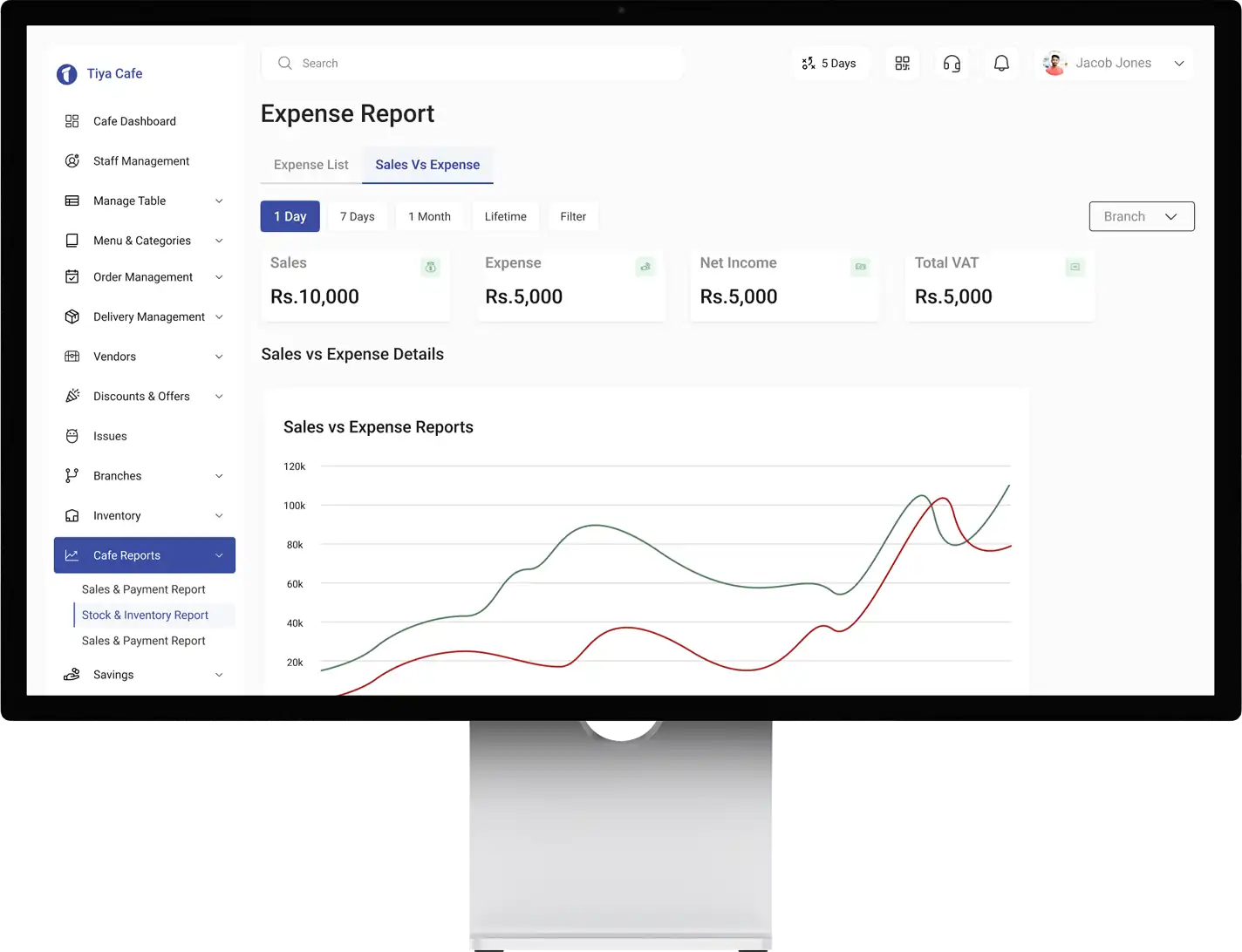
Task: Select the 7 Days time range
Action: coord(357,216)
